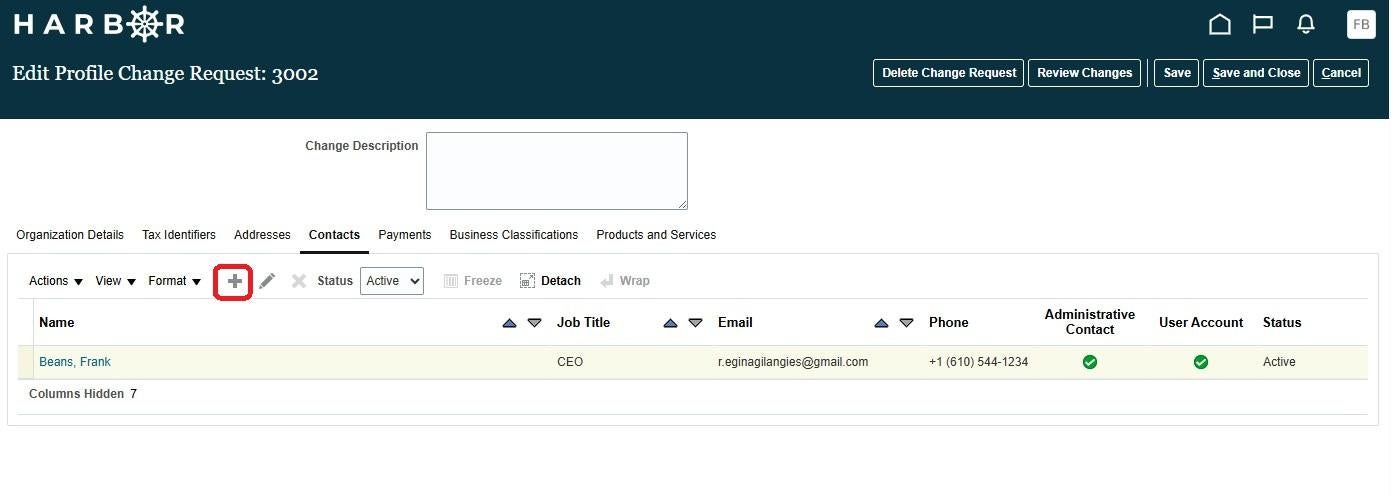Click the Edit Profile Change Request title
This screenshot has height=498, width=1391.
click(x=165, y=73)
